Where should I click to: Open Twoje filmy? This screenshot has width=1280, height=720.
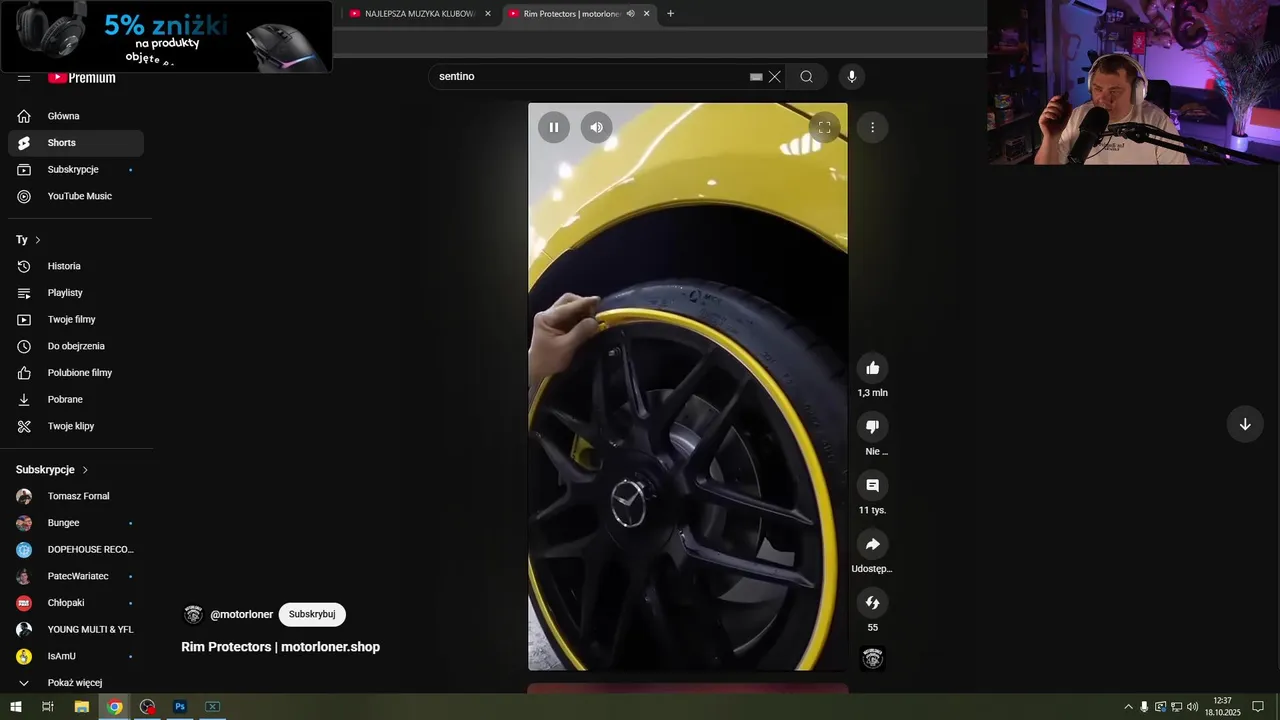click(76, 319)
